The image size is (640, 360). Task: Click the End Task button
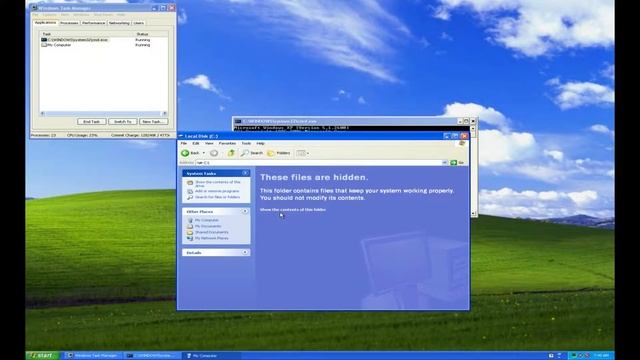click(91, 122)
